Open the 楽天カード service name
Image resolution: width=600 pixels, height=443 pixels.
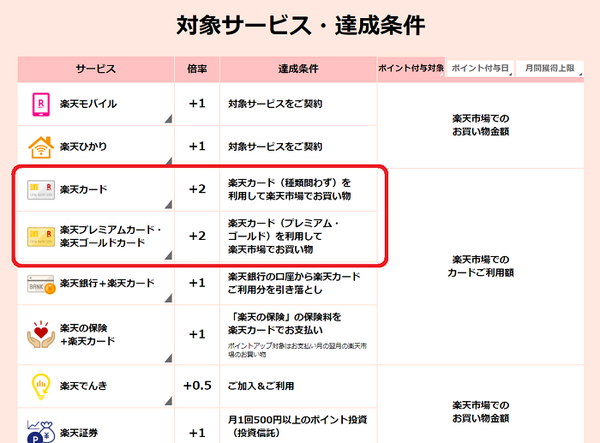tap(83, 190)
